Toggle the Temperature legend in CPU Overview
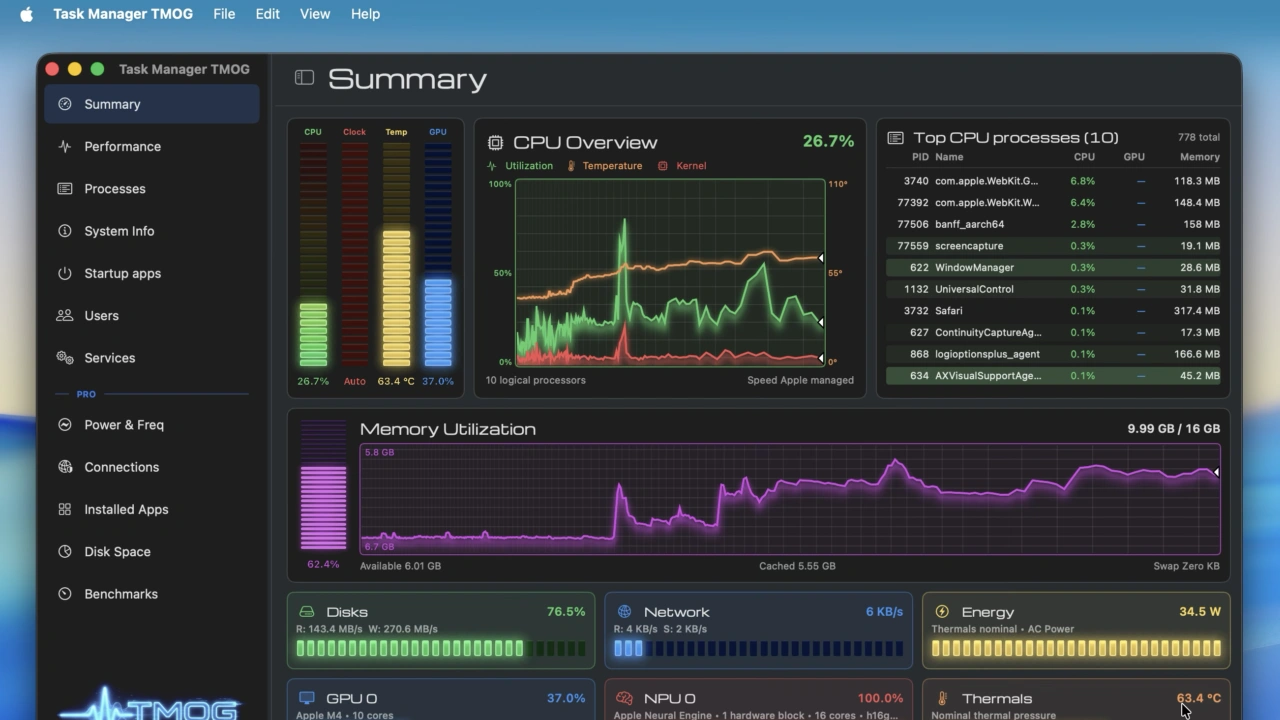Image resolution: width=1280 pixels, height=720 pixels. pyautogui.click(x=605, y=166)
